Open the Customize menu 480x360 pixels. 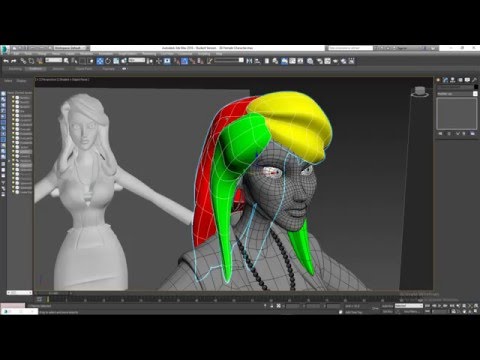click(185, 53)
